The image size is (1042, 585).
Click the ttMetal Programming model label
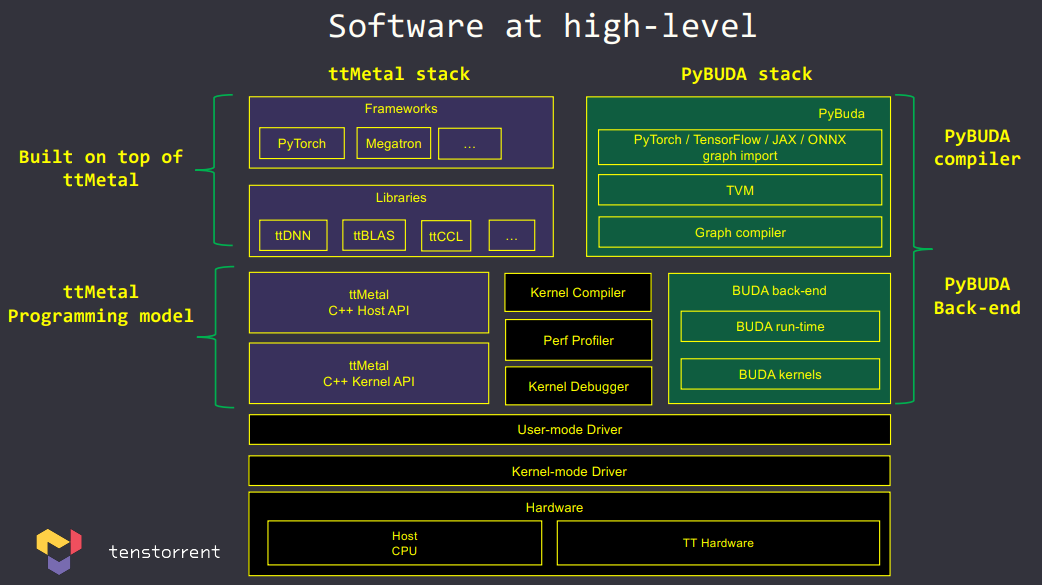100,304
